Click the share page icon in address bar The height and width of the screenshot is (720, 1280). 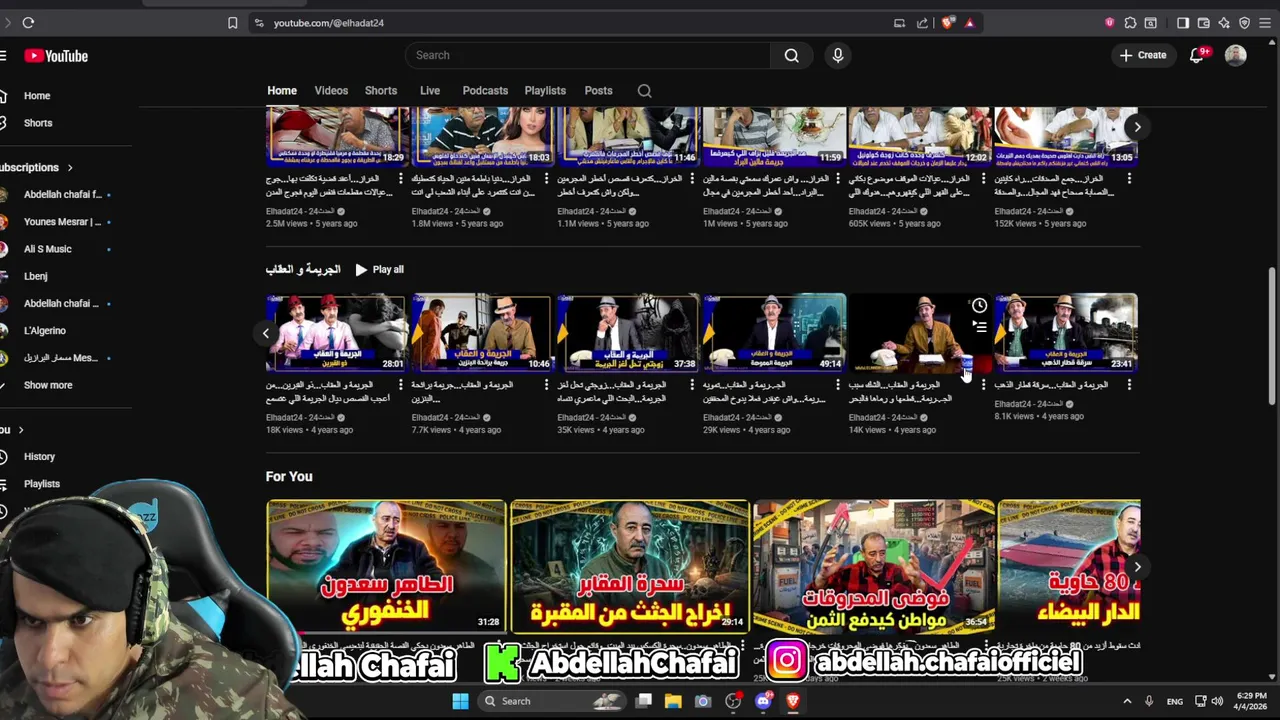[x=922, y=23]
